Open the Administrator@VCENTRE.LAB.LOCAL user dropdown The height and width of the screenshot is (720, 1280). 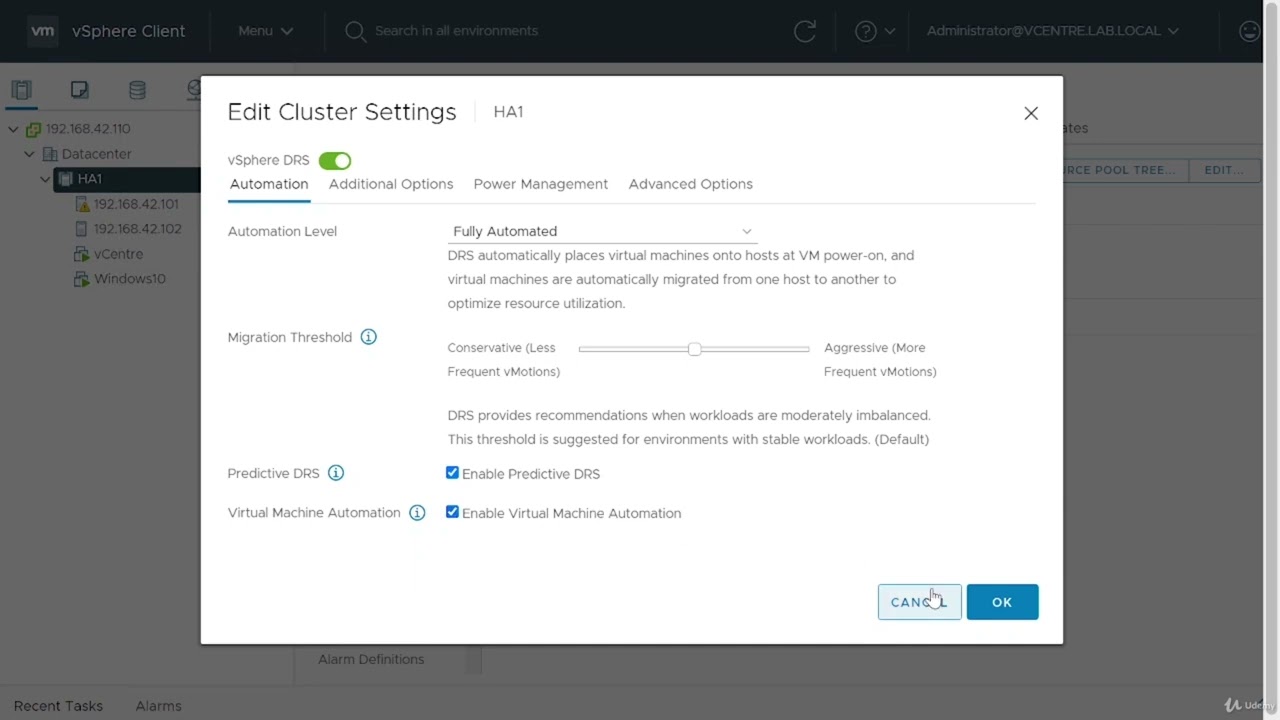(x=1053, y=31)
